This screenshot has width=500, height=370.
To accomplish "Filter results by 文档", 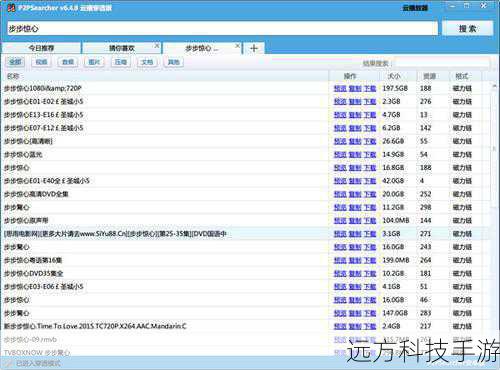I will [x=147, y=62].
